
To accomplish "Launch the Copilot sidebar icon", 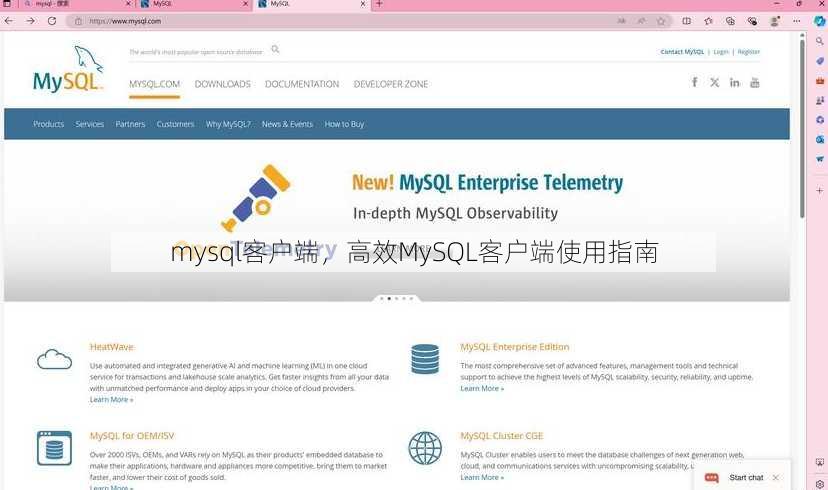I will (819, 21).
